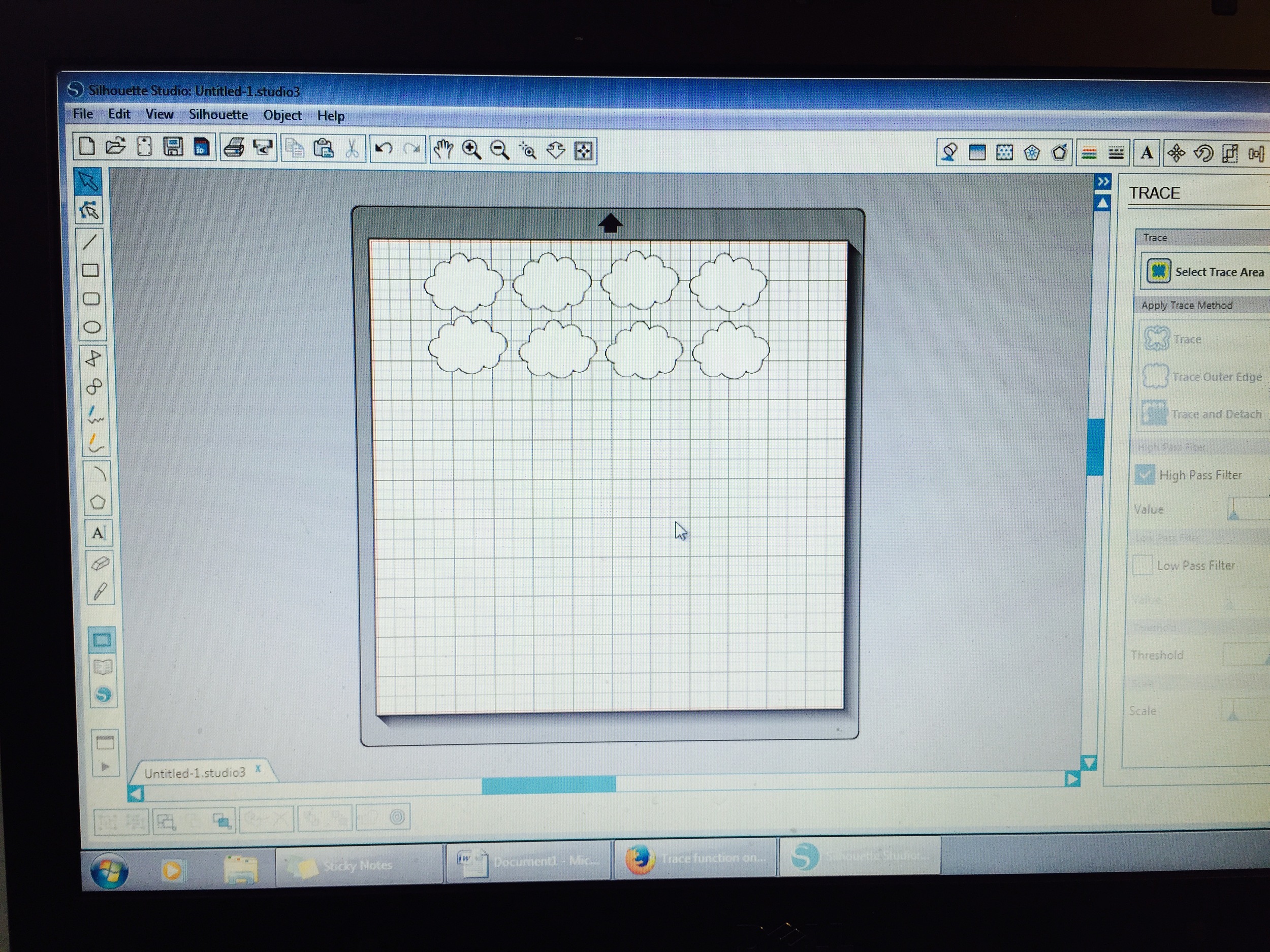Toggle the High Pass Filter checkbox

(x=1144, y=475)
